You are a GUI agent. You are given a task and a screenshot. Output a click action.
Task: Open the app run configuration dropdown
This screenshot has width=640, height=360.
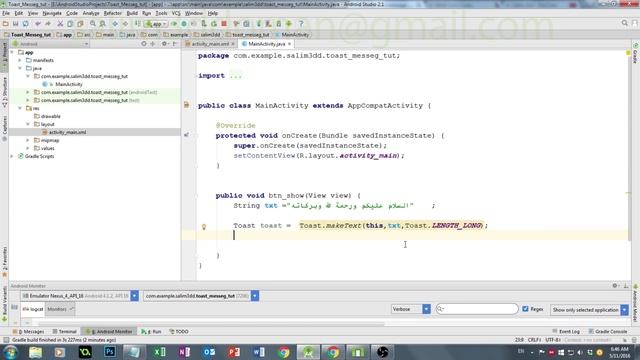(156, 24)
